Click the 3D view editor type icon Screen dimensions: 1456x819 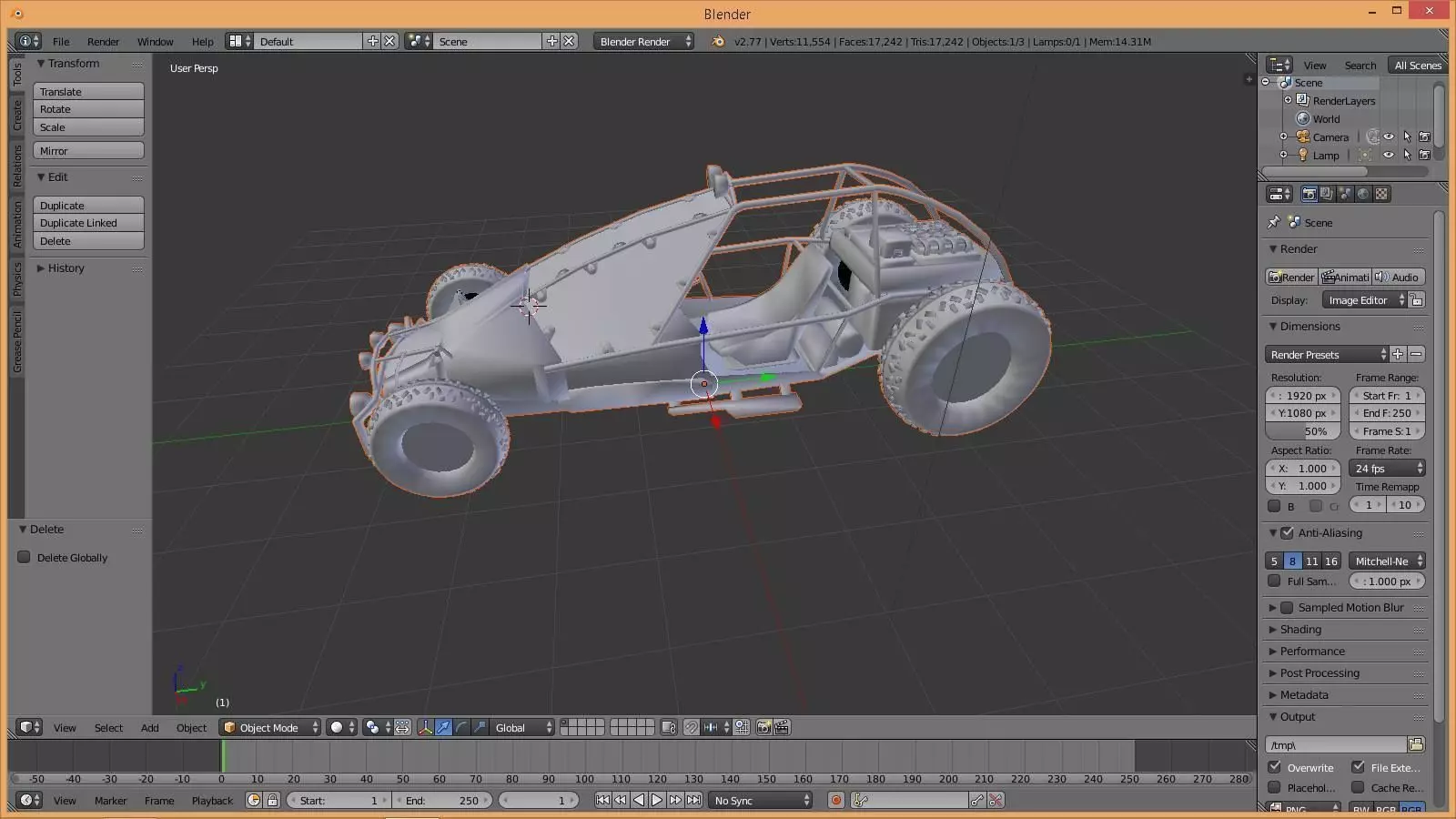click(29, 727)
